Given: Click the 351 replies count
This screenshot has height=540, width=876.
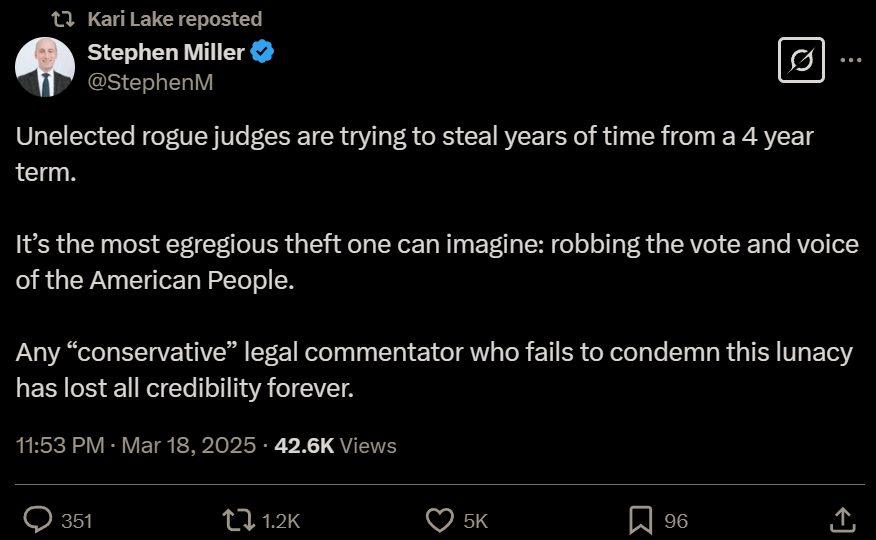Looking at the screenshot, I should [76, 520].
